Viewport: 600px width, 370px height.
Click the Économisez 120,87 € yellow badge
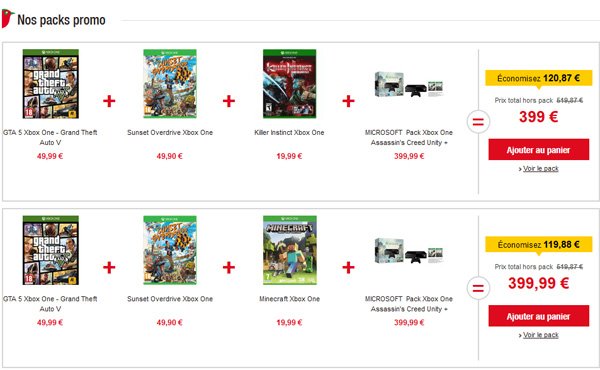[x=539, y=78]
